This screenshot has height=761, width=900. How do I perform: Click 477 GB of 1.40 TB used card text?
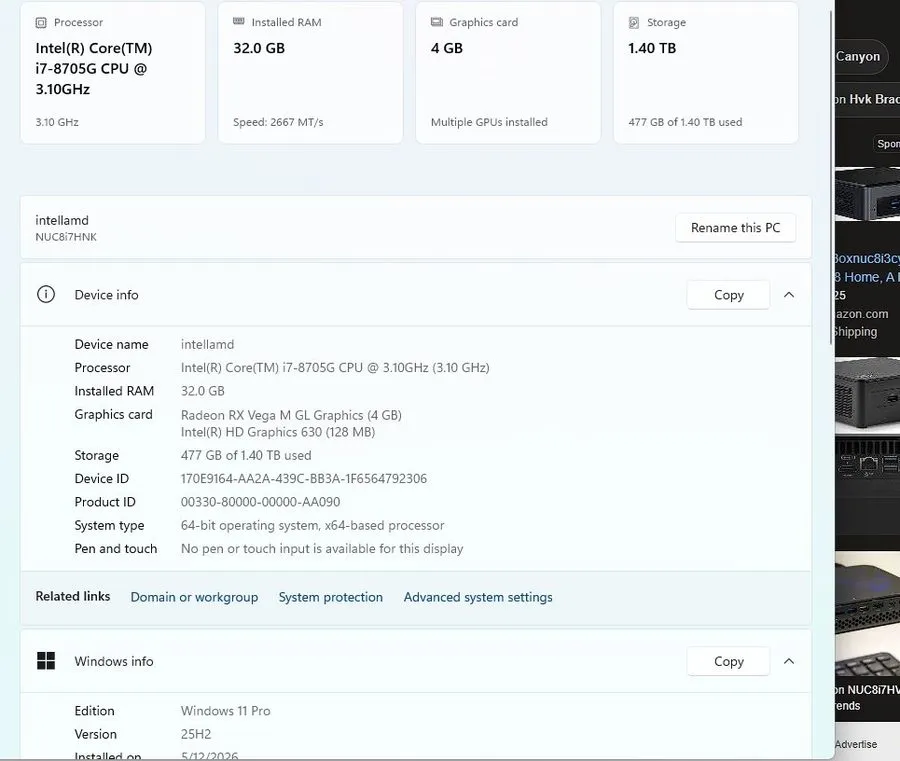(x=685, y=122)
